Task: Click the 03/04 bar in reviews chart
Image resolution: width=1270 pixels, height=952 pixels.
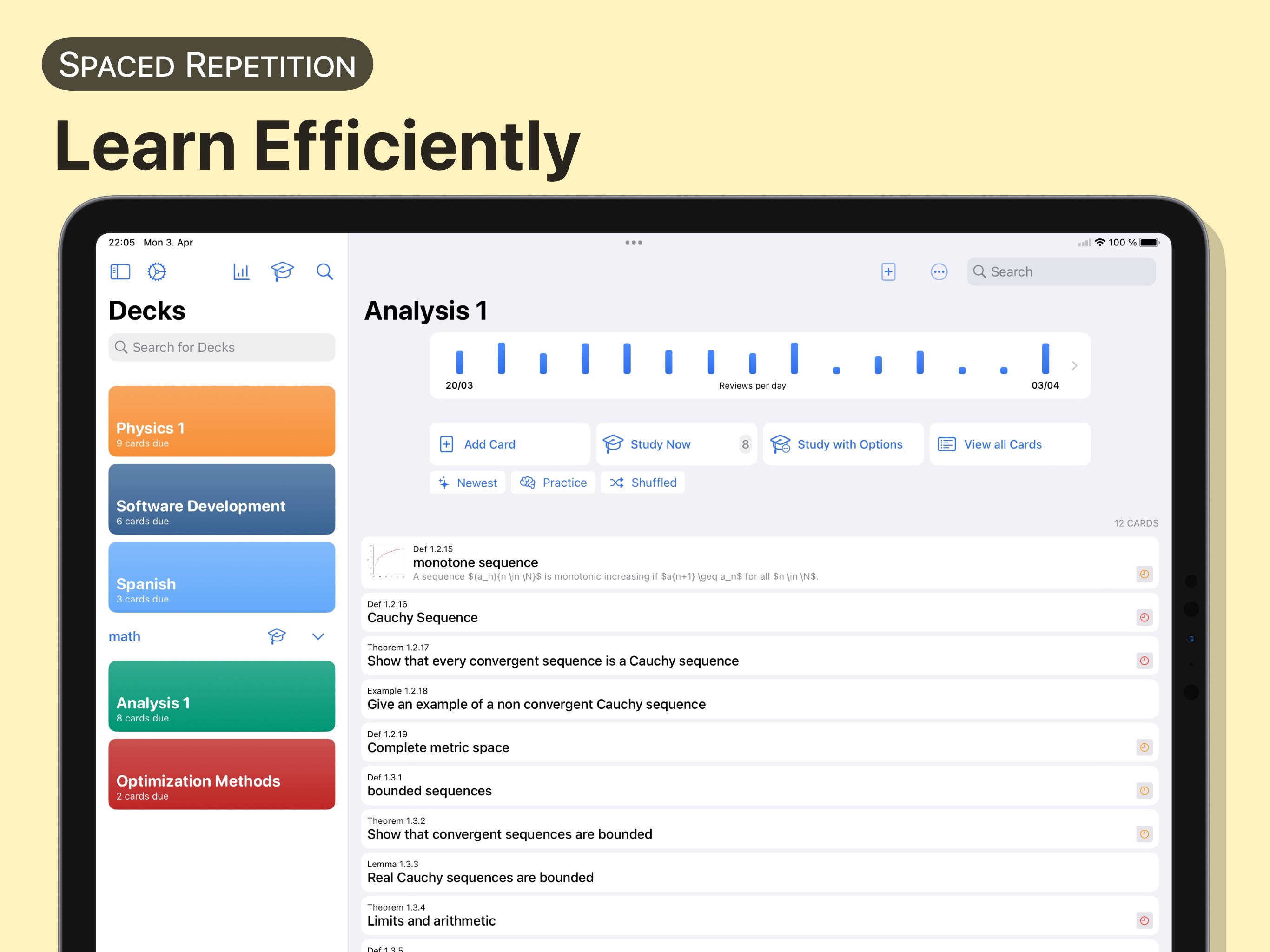Action: coord(1045,359)
